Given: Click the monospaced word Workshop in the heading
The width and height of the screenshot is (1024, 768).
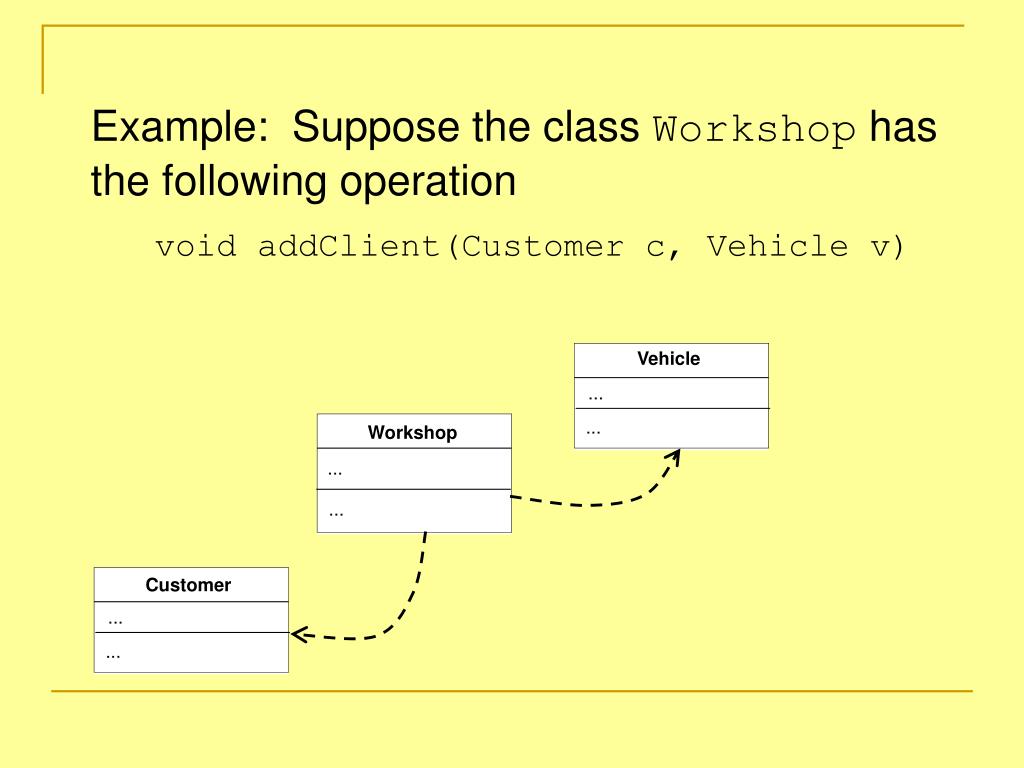Looking at the screenshot, I should (754, 129).
